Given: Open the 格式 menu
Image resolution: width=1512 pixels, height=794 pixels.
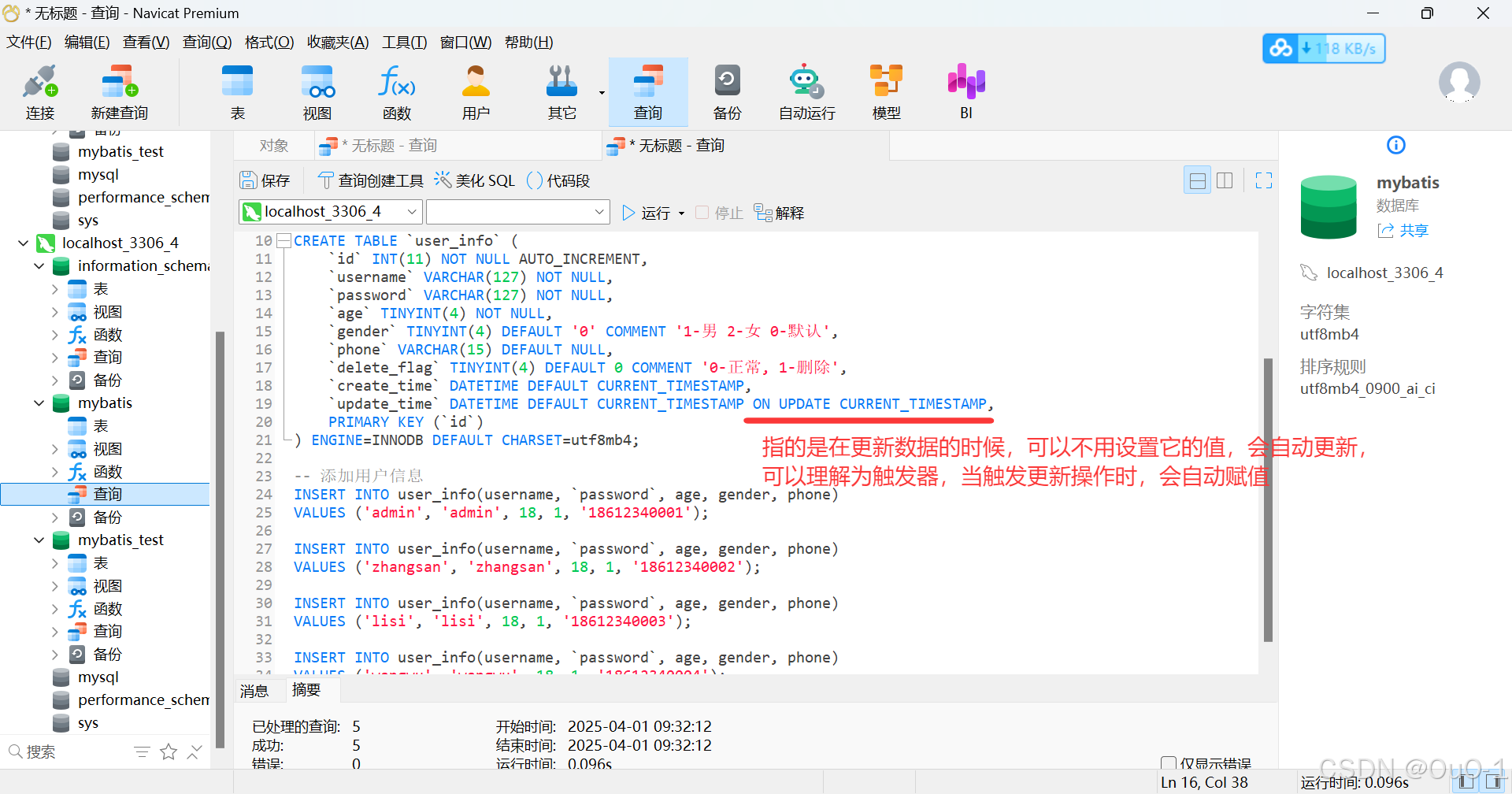Looking at the screenshot, I should tap(269, 43).
